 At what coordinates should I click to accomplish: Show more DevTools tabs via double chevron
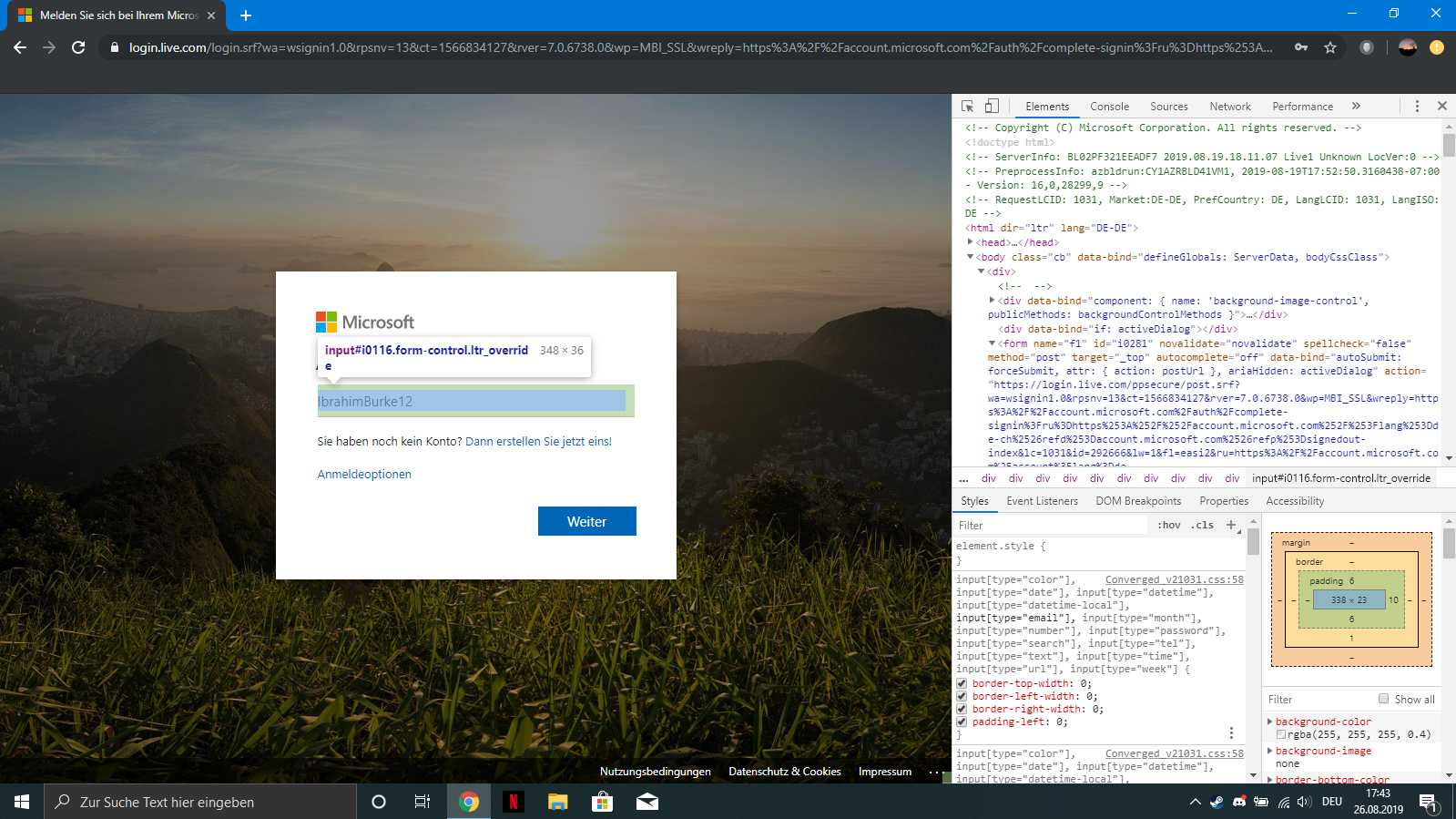pyautogui.click(x=1356, y=106)
